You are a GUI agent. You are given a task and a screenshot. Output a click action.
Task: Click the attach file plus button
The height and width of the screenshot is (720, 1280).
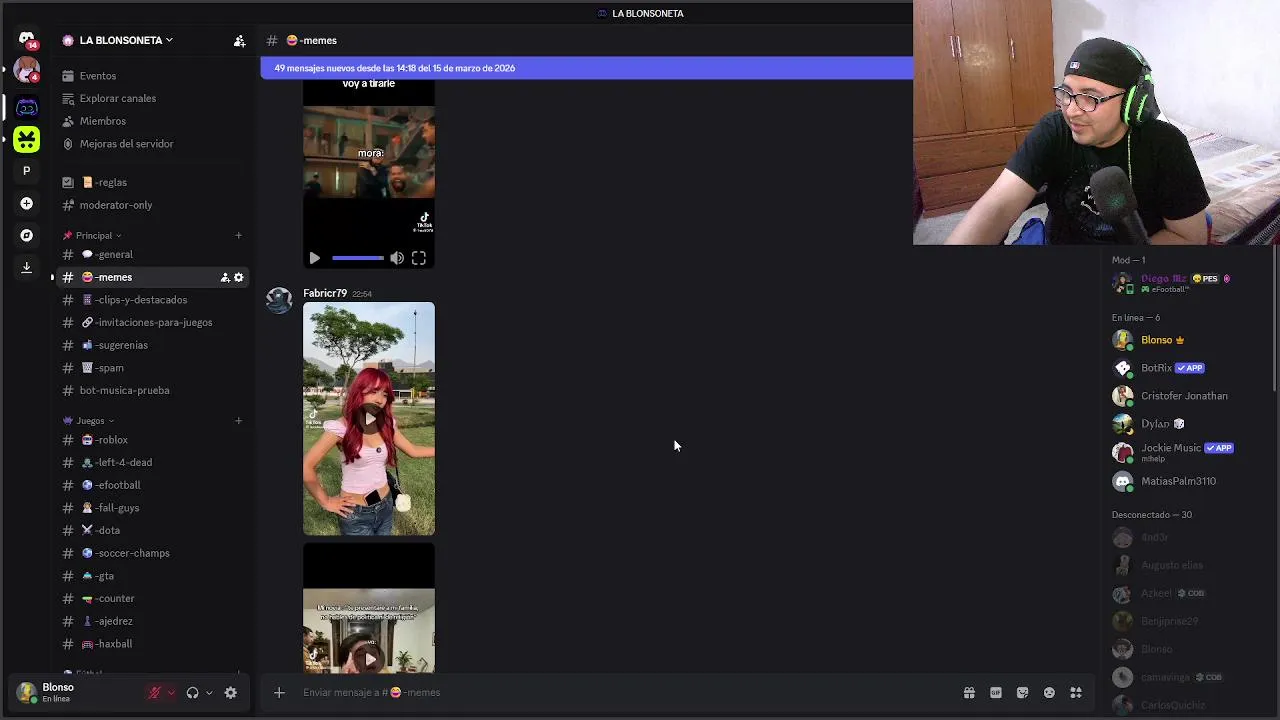click(x=279, y=692)
